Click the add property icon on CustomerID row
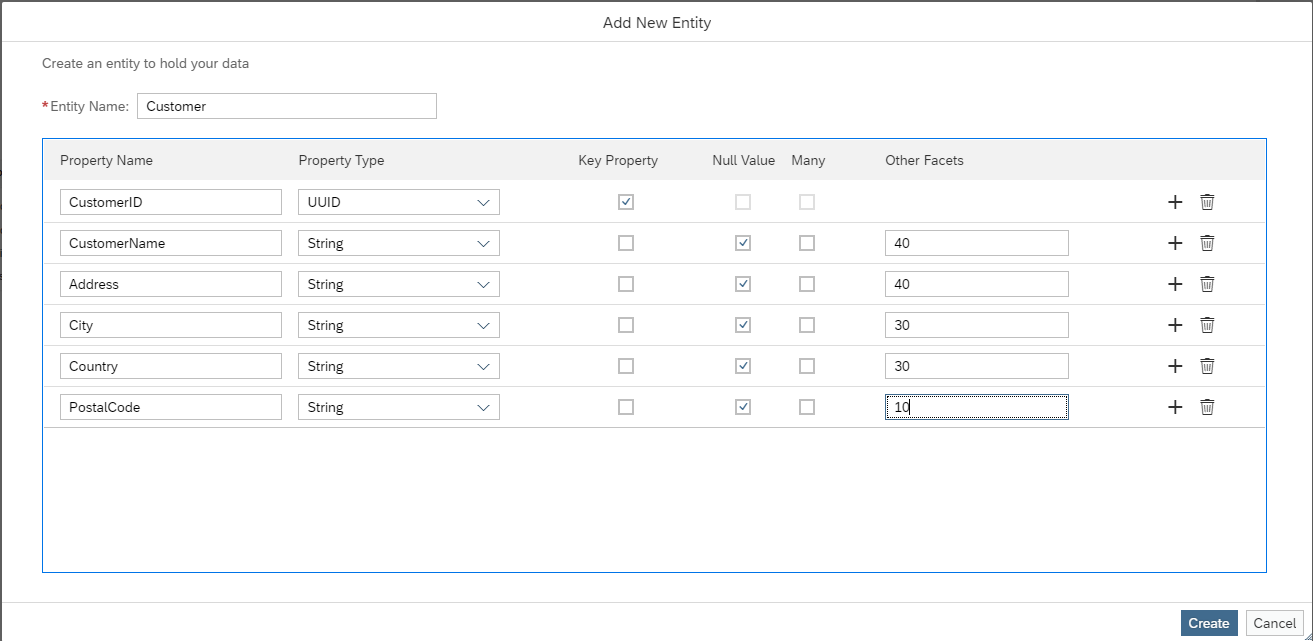The width and height of the screenshot is (1313, 641). (x=1175, y=201)
